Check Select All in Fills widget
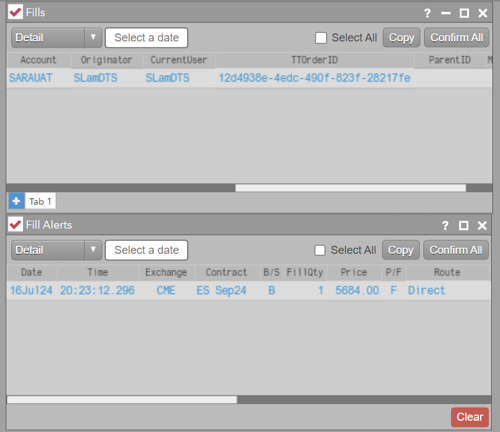The height and width of the screenshot is (432, 500). pos(321,38)
